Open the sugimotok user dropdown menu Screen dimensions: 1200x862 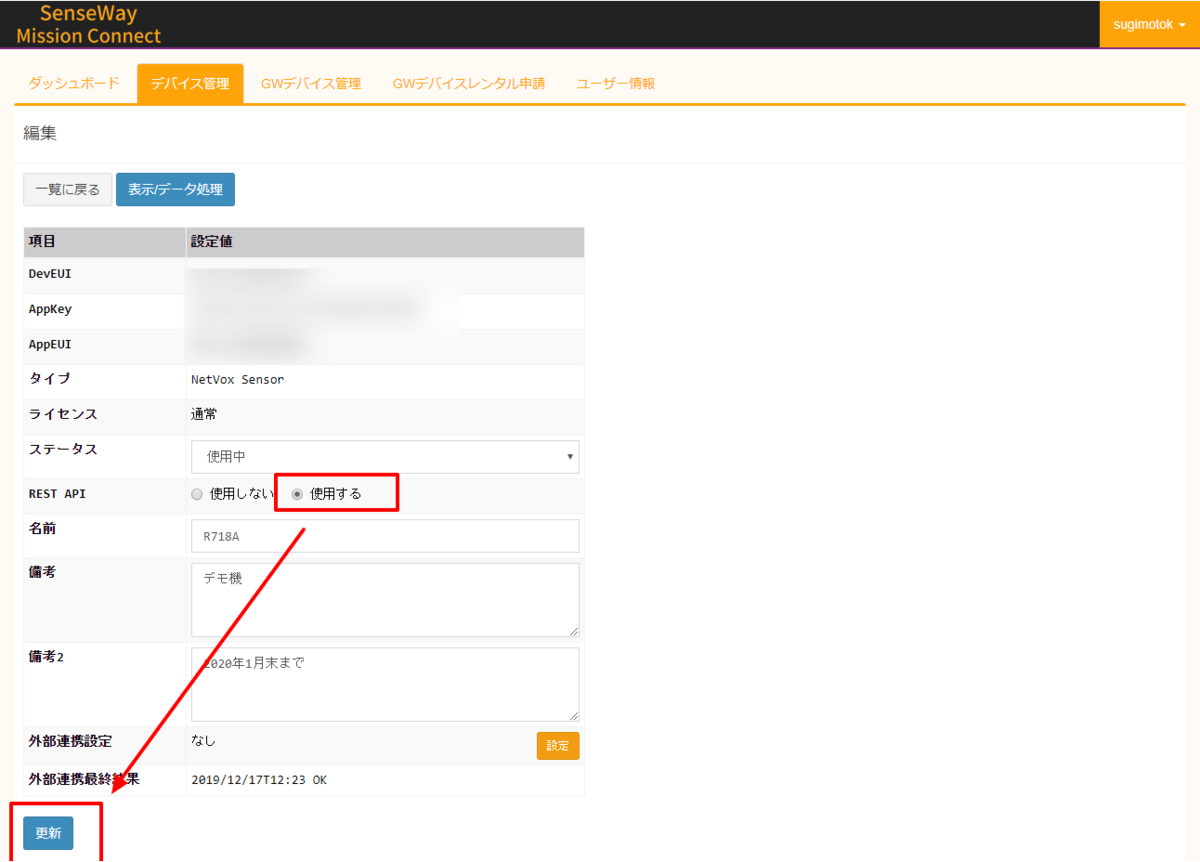click(1149, 24)
